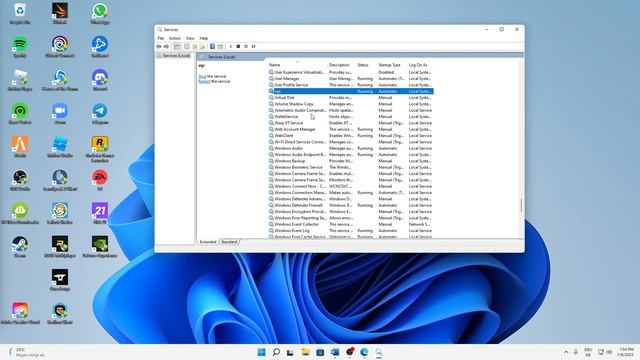Open the Help menu in Services
640x360 pixels.
pos(204,38)
